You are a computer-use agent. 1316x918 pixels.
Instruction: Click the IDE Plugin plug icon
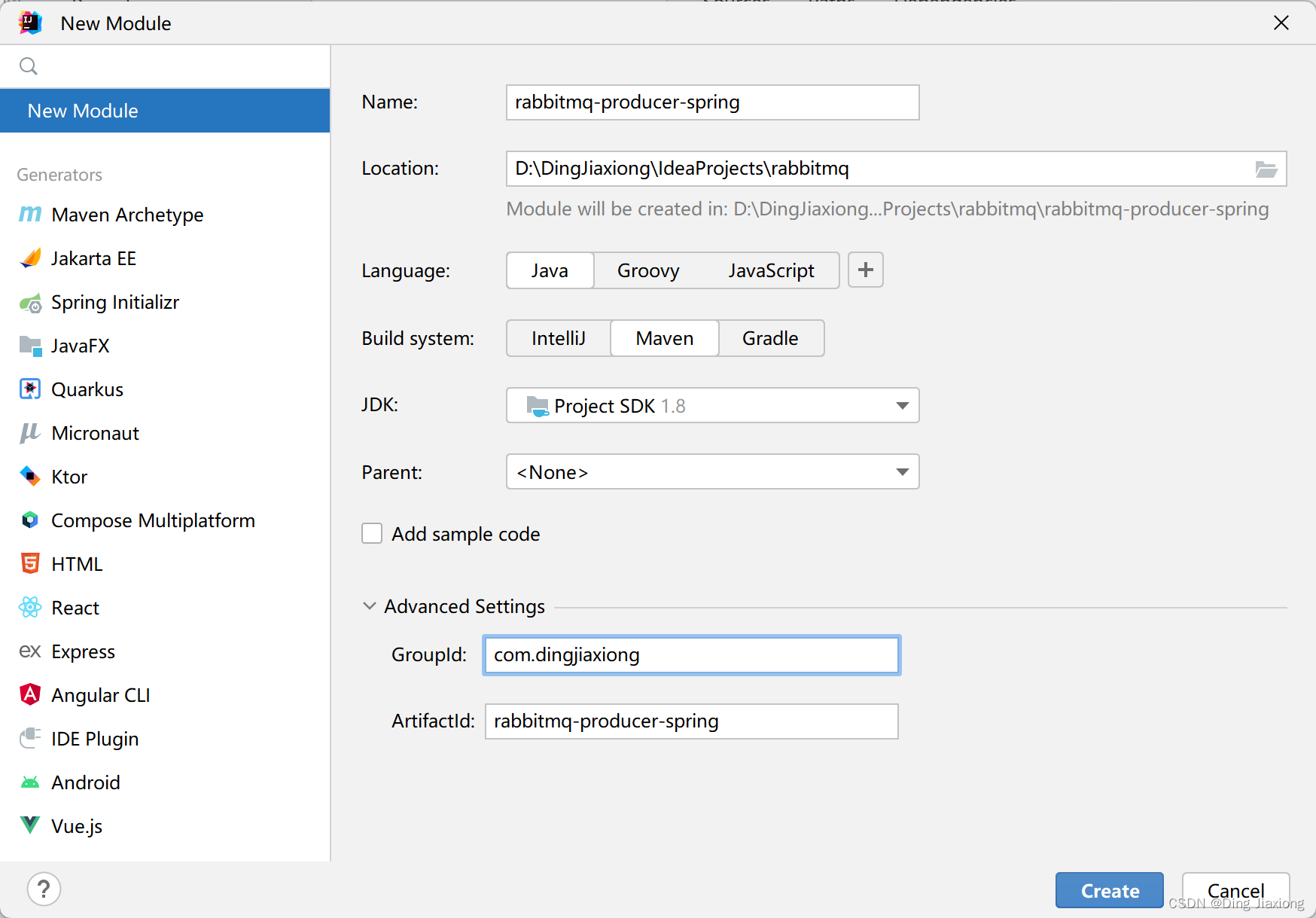[x=30, y=738]
